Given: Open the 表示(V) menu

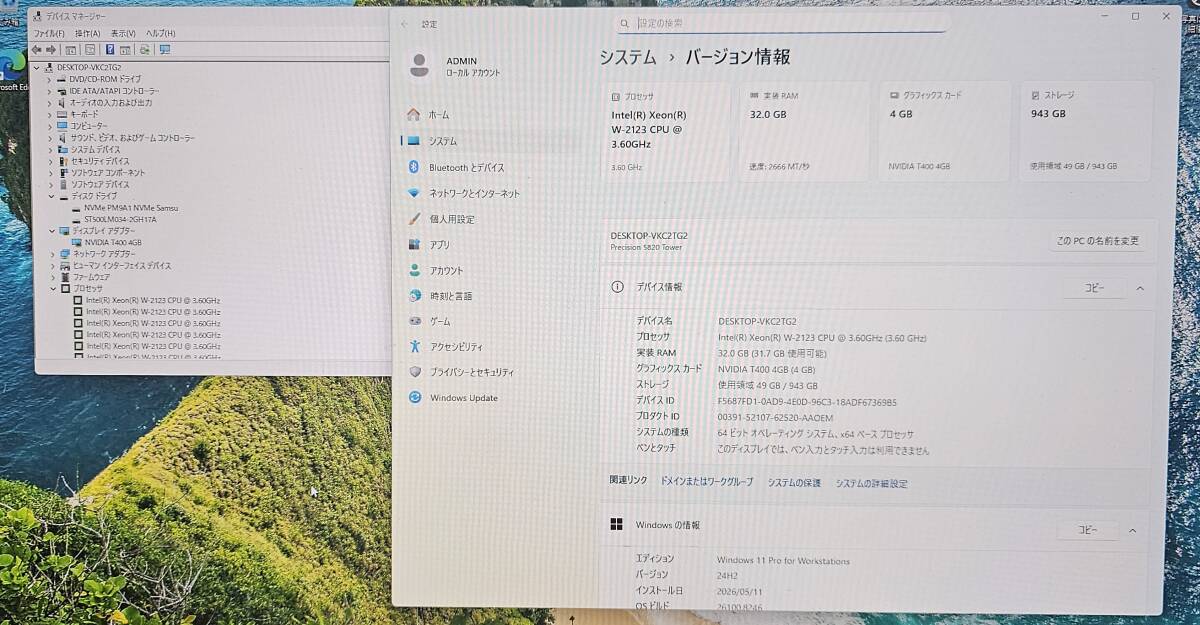Looking at the screenshot, I should [x=124, y=34].
